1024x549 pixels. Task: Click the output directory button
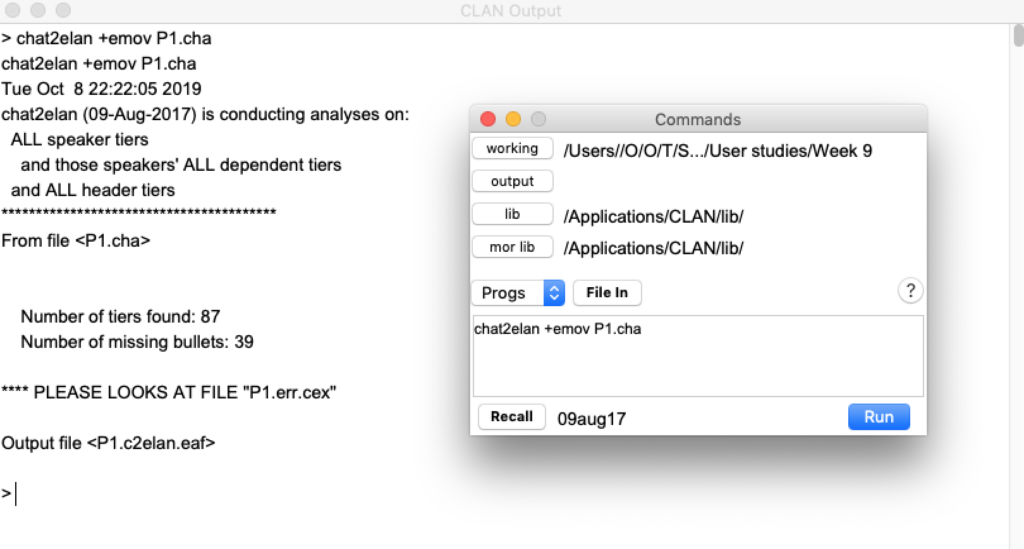[x=513, y=181]
